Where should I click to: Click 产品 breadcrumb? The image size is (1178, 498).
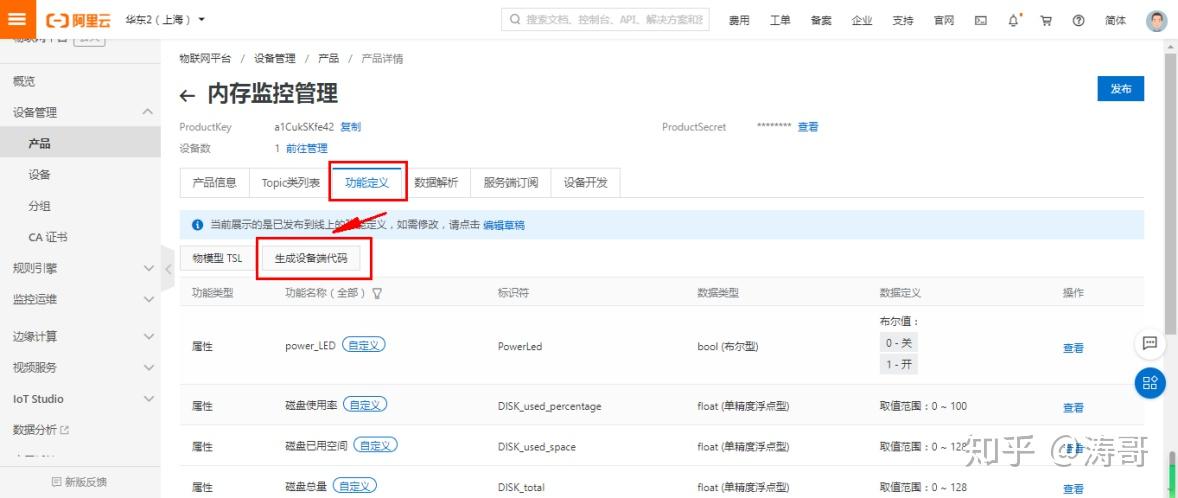[x=328, y=59]
